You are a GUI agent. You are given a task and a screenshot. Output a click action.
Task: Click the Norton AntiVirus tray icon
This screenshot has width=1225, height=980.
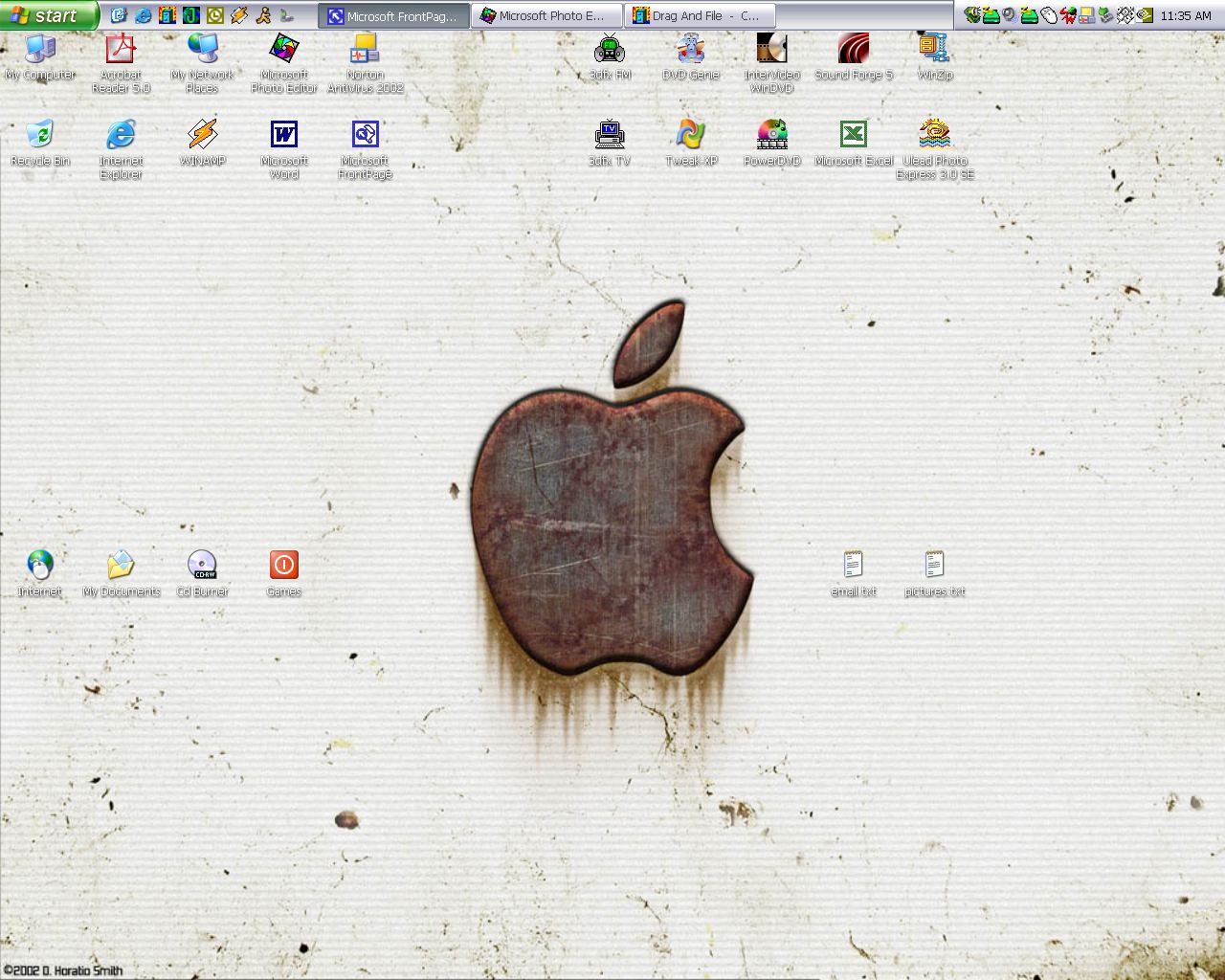tap(1087, 15)
